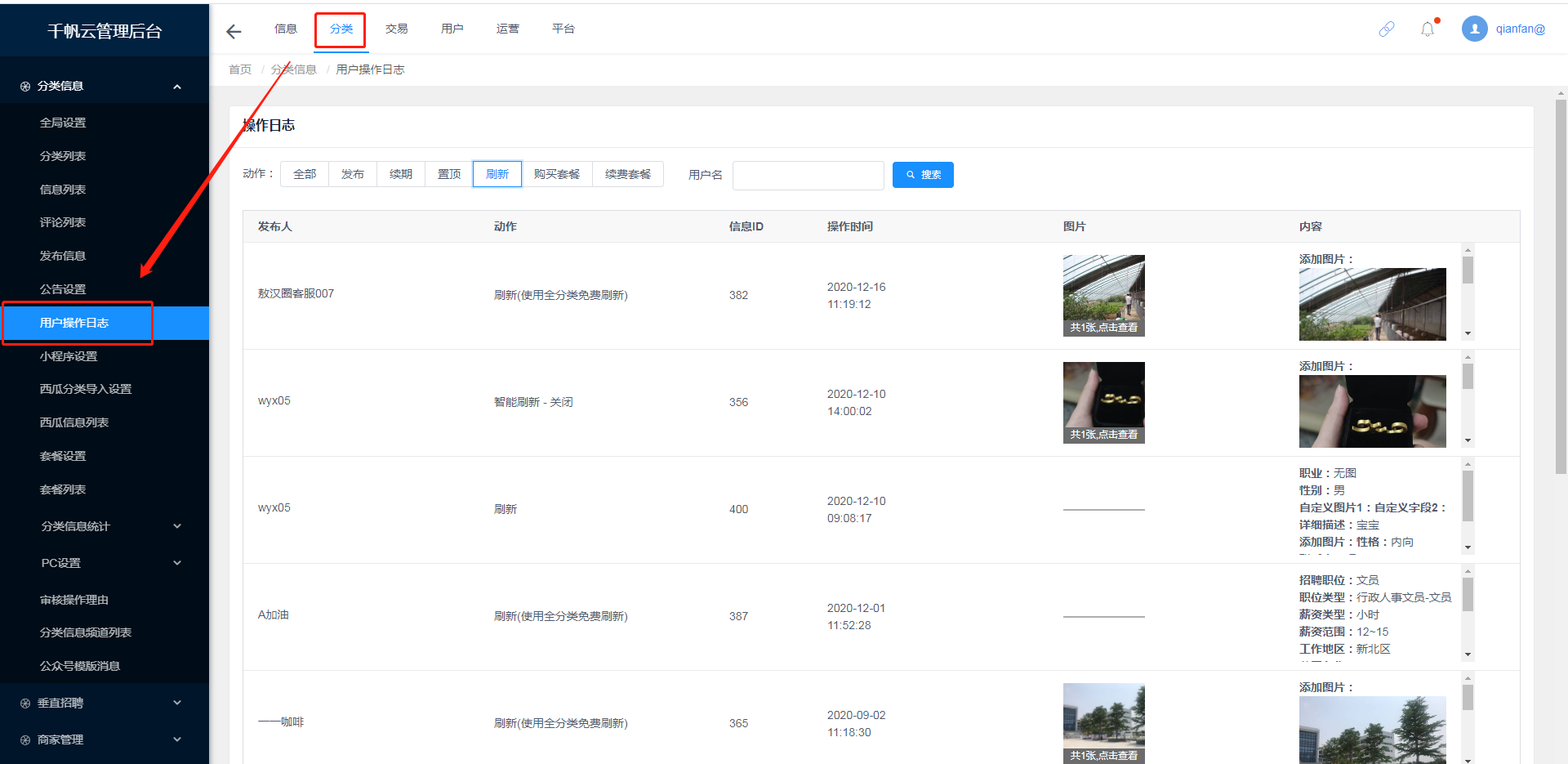The image size is (1568, 764).
Task: Click the main page vertical scrollbar thumb
Action: (x=1561, y=286)
